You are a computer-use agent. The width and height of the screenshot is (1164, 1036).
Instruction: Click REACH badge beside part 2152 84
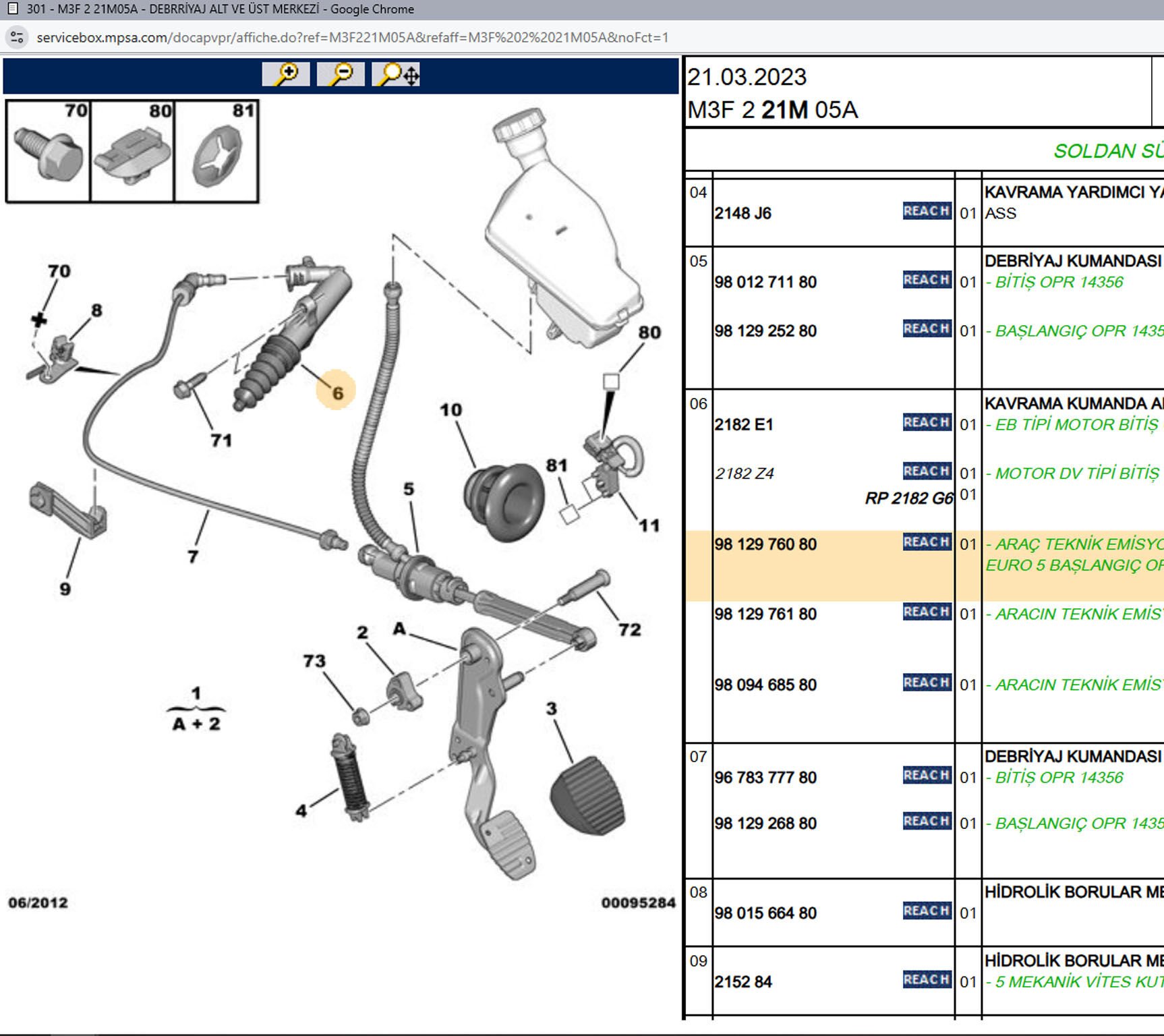pos(927,979)
